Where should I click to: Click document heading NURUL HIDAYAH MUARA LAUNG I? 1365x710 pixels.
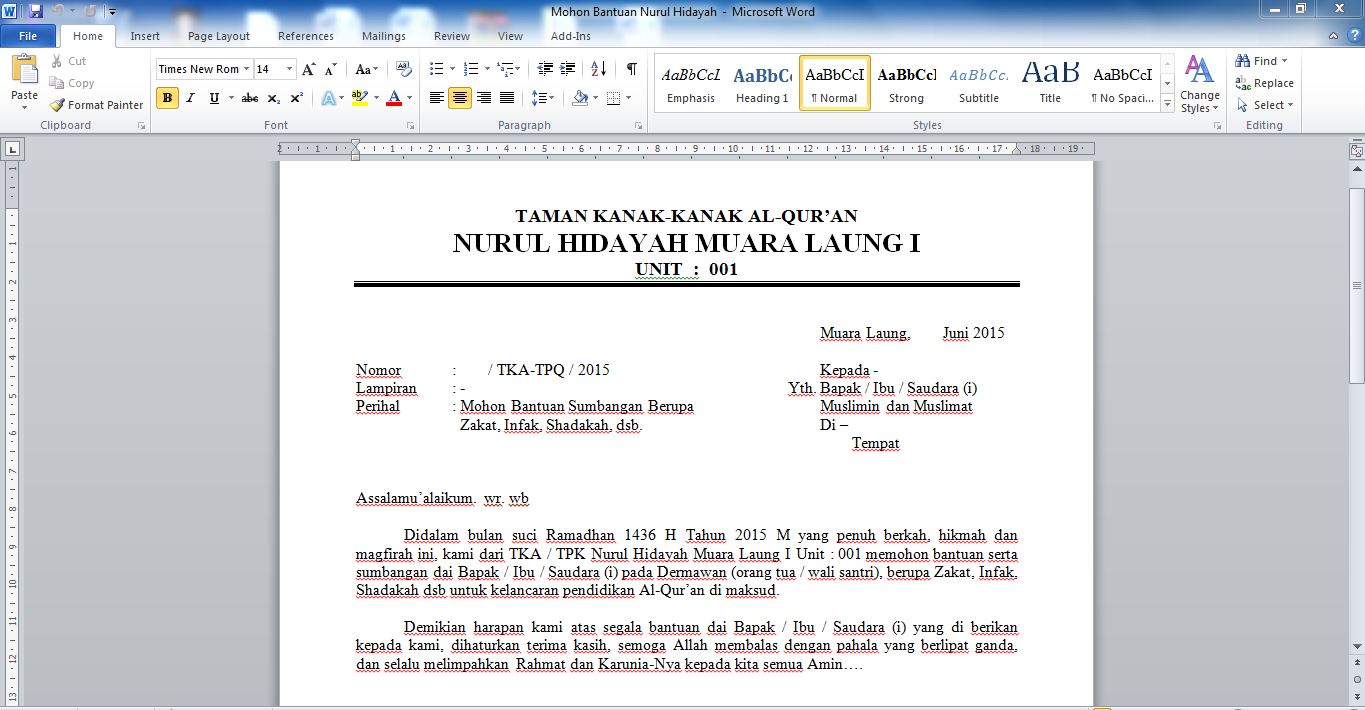point(686,243)
